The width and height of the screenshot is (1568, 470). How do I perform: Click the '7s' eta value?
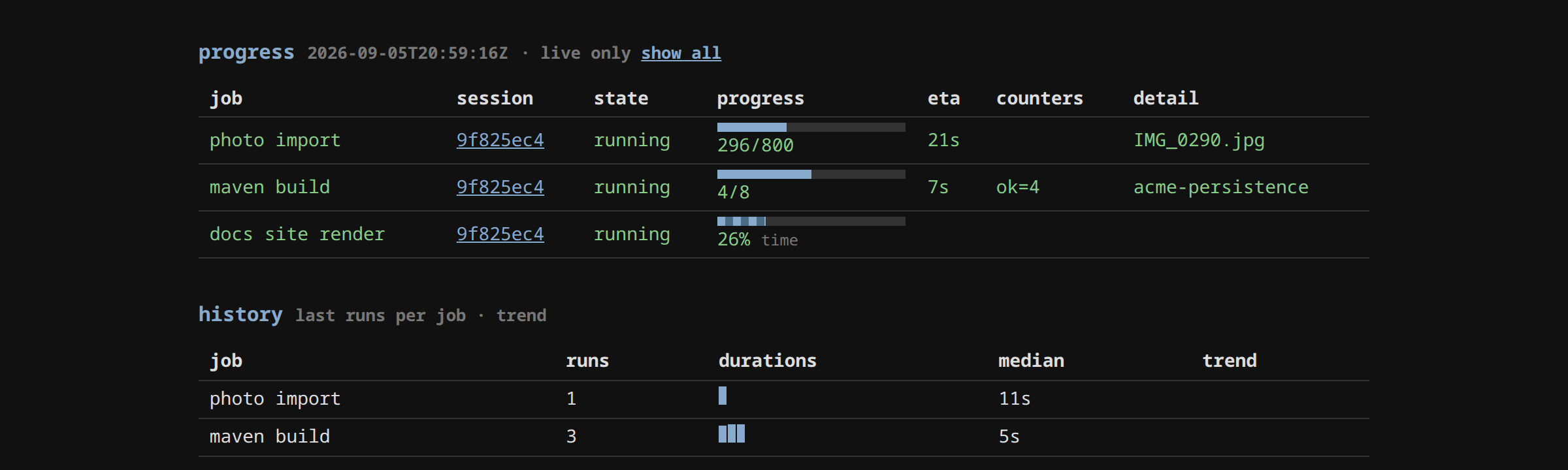[938, 187]
